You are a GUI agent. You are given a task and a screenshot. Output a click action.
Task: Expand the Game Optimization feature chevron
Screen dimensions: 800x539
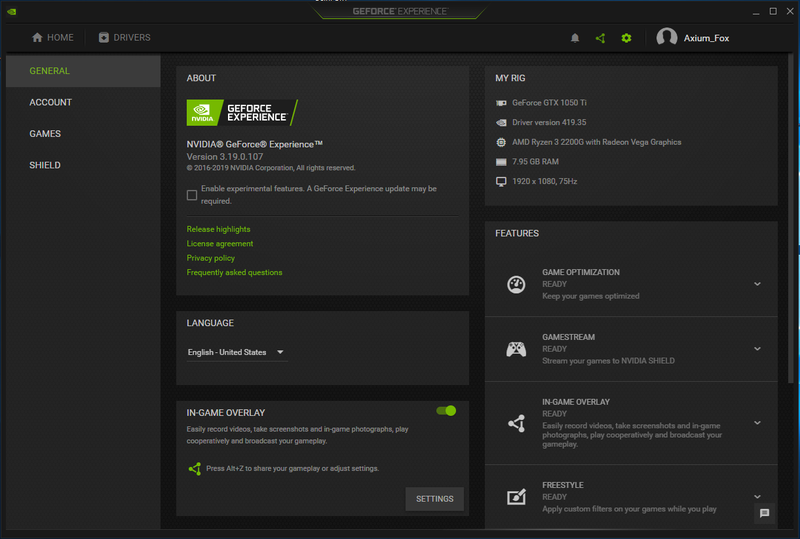[x=757, y=284]
